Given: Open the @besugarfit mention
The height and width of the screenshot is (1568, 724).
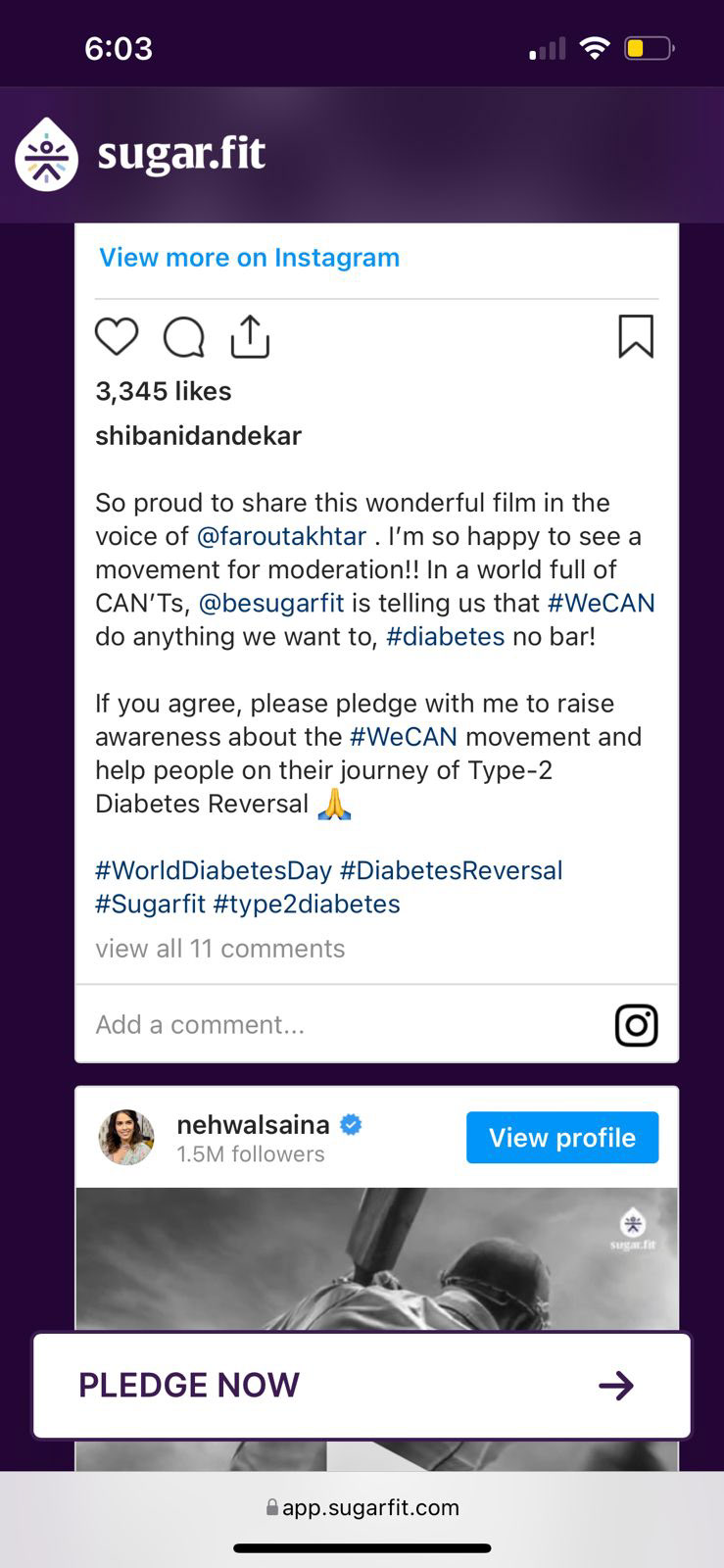Looking at the screenshot, I should [x=271, y=603].
